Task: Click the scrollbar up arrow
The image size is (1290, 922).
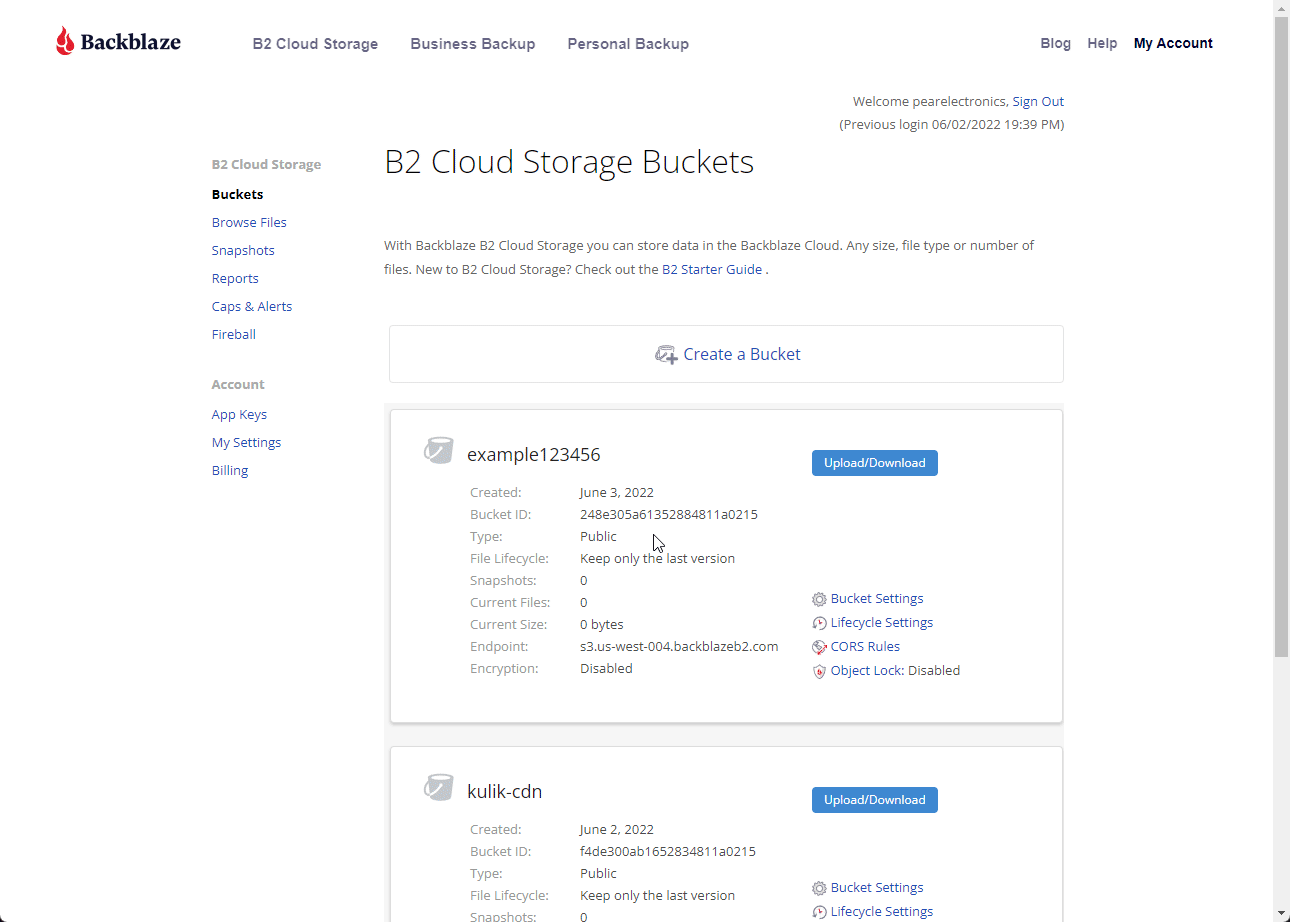Action: (1281, 8)
